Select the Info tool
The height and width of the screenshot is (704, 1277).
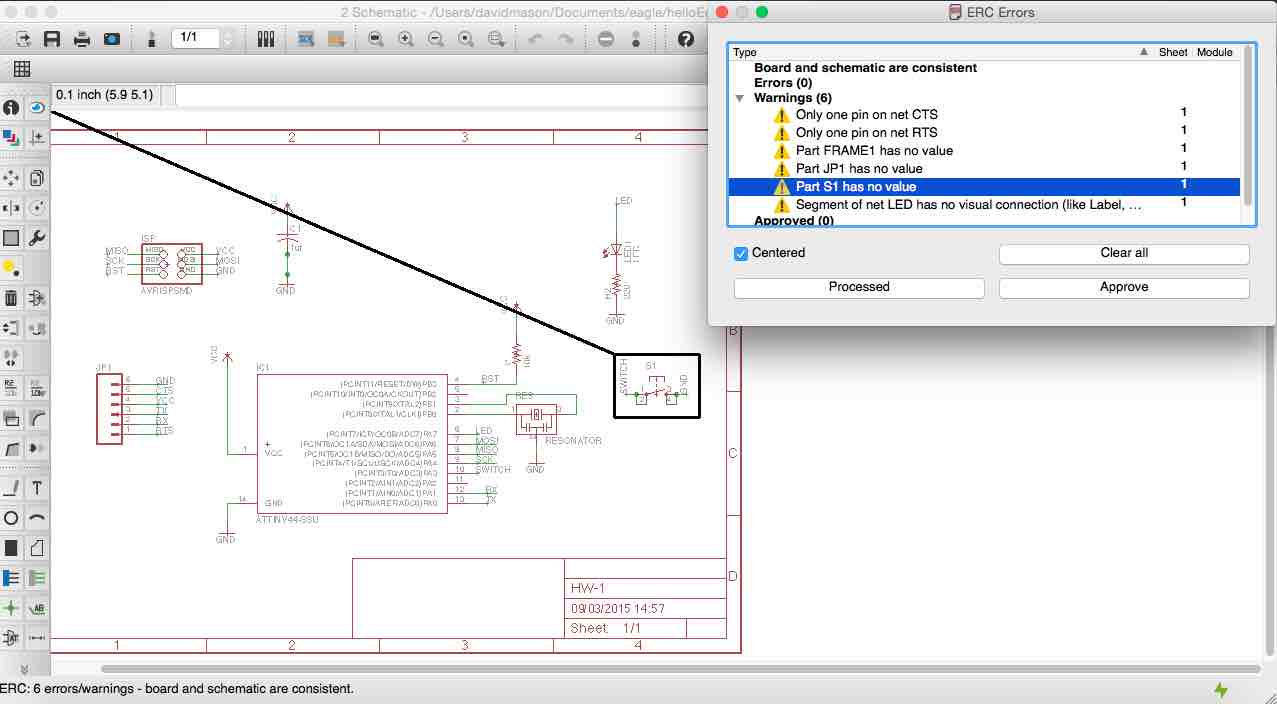coord(11,108)
